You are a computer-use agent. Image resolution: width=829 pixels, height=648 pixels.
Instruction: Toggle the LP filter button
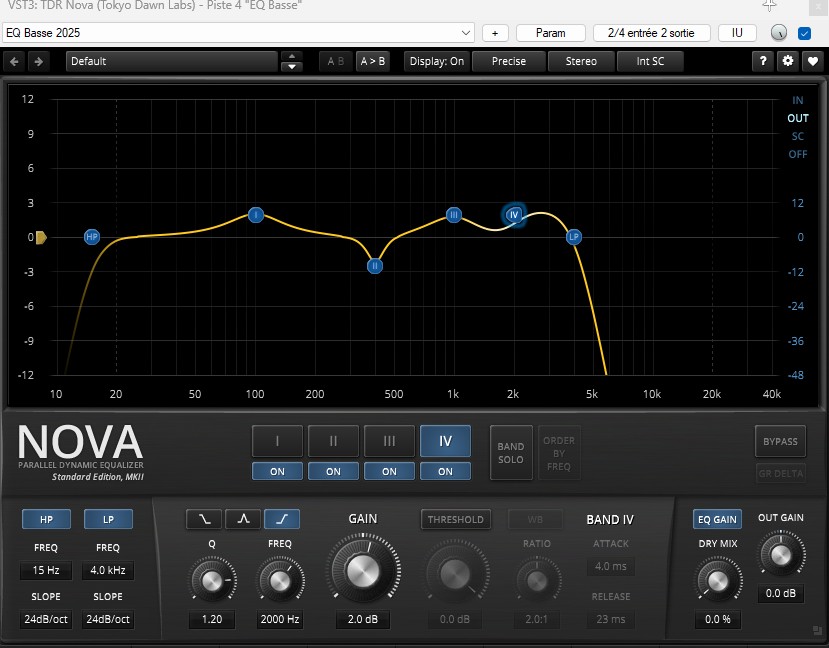108,520
